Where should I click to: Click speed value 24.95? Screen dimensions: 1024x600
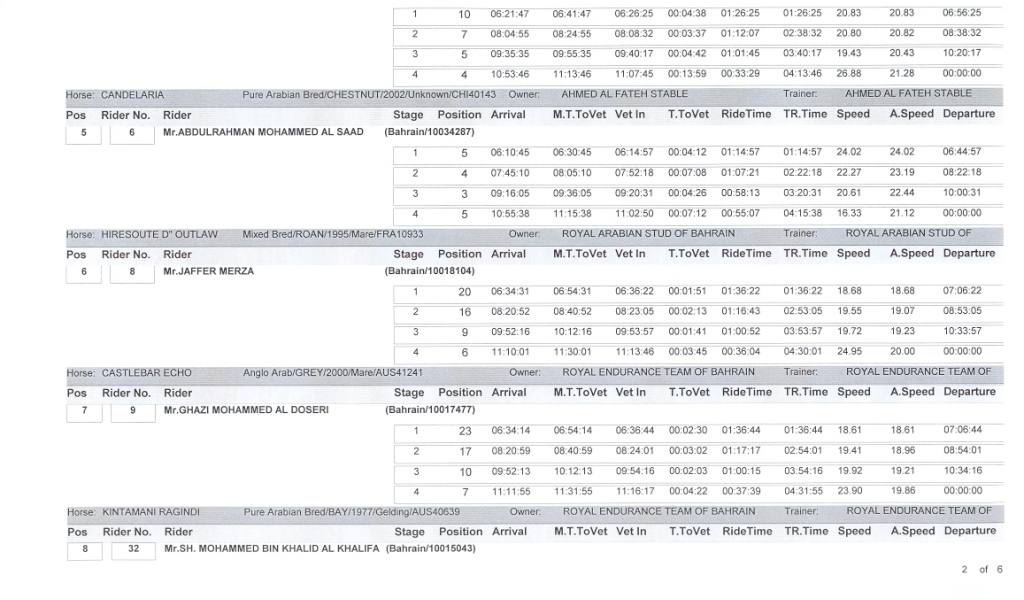point(850,352)
